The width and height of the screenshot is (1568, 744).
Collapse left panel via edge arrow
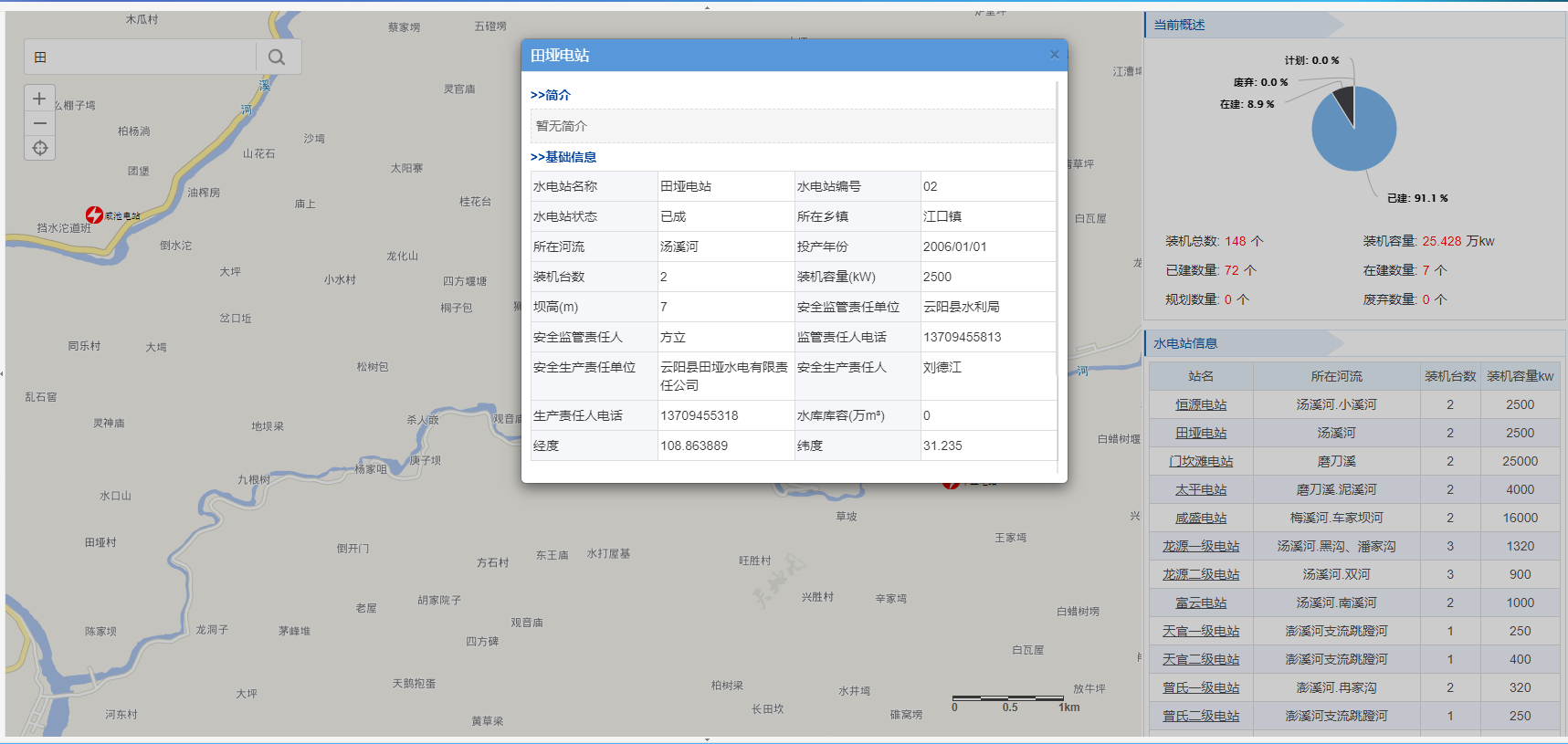[x=3, y=373]
